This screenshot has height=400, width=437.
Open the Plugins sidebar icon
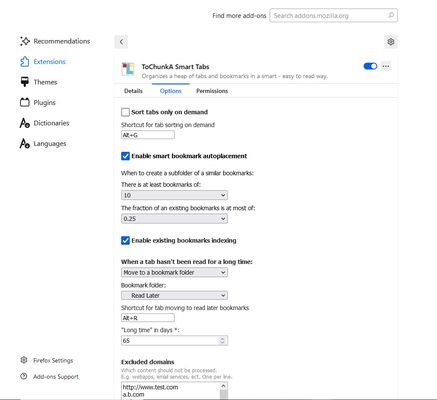25,102
